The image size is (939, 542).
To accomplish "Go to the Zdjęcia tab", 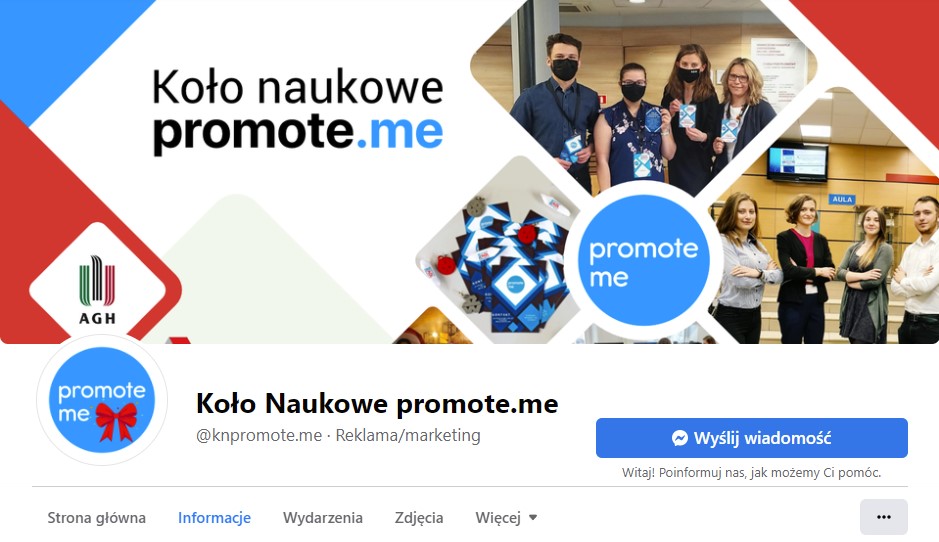I will [x=419, y=517].
